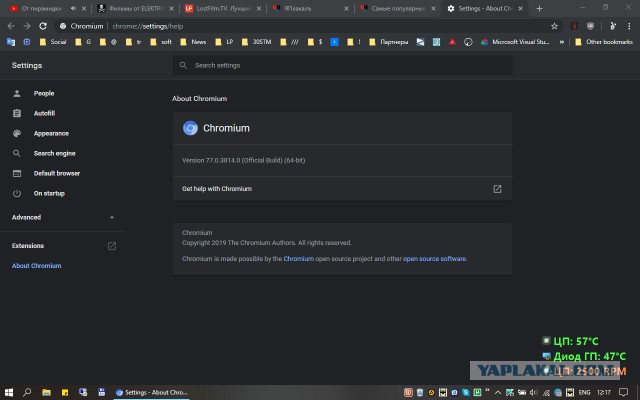Open File Explorer from taskbar
The image size is (640, 400).
[x=47, y=392]
